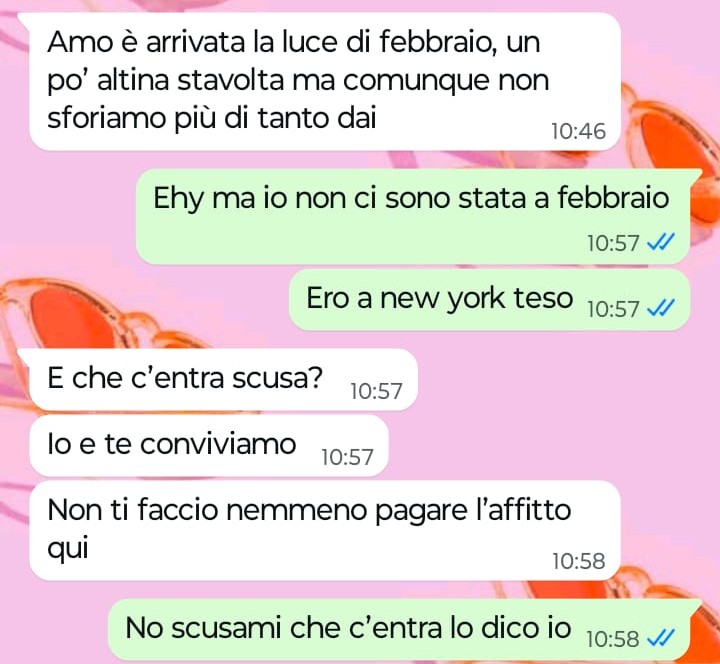This screenshot has width=720, height=664.
Task: Tap the 10:58 timestamp on the rent message
Action: pyautogui.click(x=578, y=561)
